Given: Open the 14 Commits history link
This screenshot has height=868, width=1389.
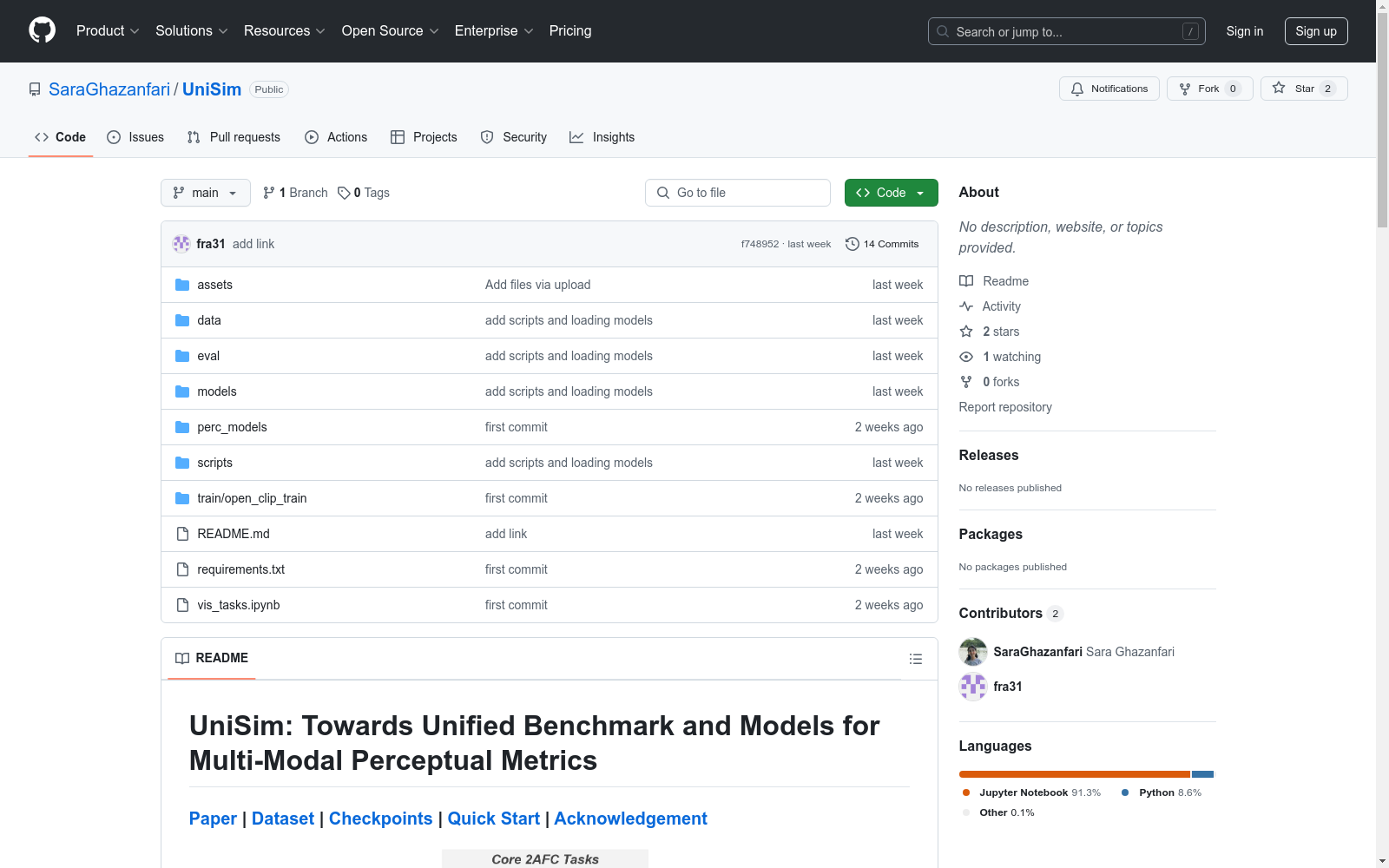Looking at the screenshot, I should pos(882,244).
